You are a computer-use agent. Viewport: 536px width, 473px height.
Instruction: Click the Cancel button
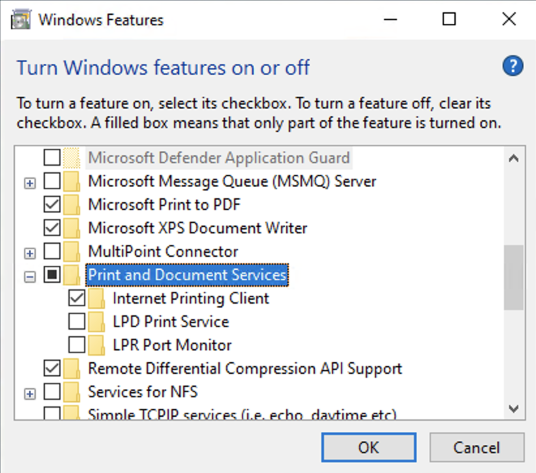pyautogui.click(x=477, y=447)
